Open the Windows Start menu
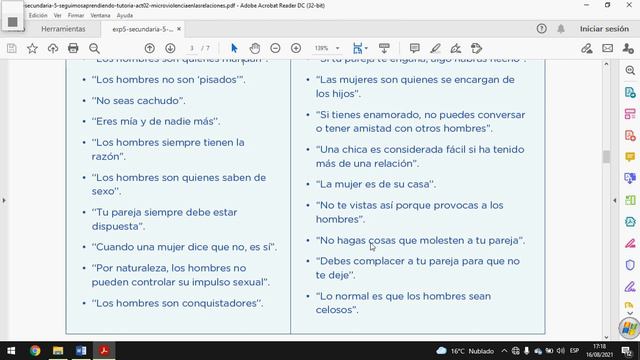The height and width of the screenshot is (360, 640). point(11,351)
